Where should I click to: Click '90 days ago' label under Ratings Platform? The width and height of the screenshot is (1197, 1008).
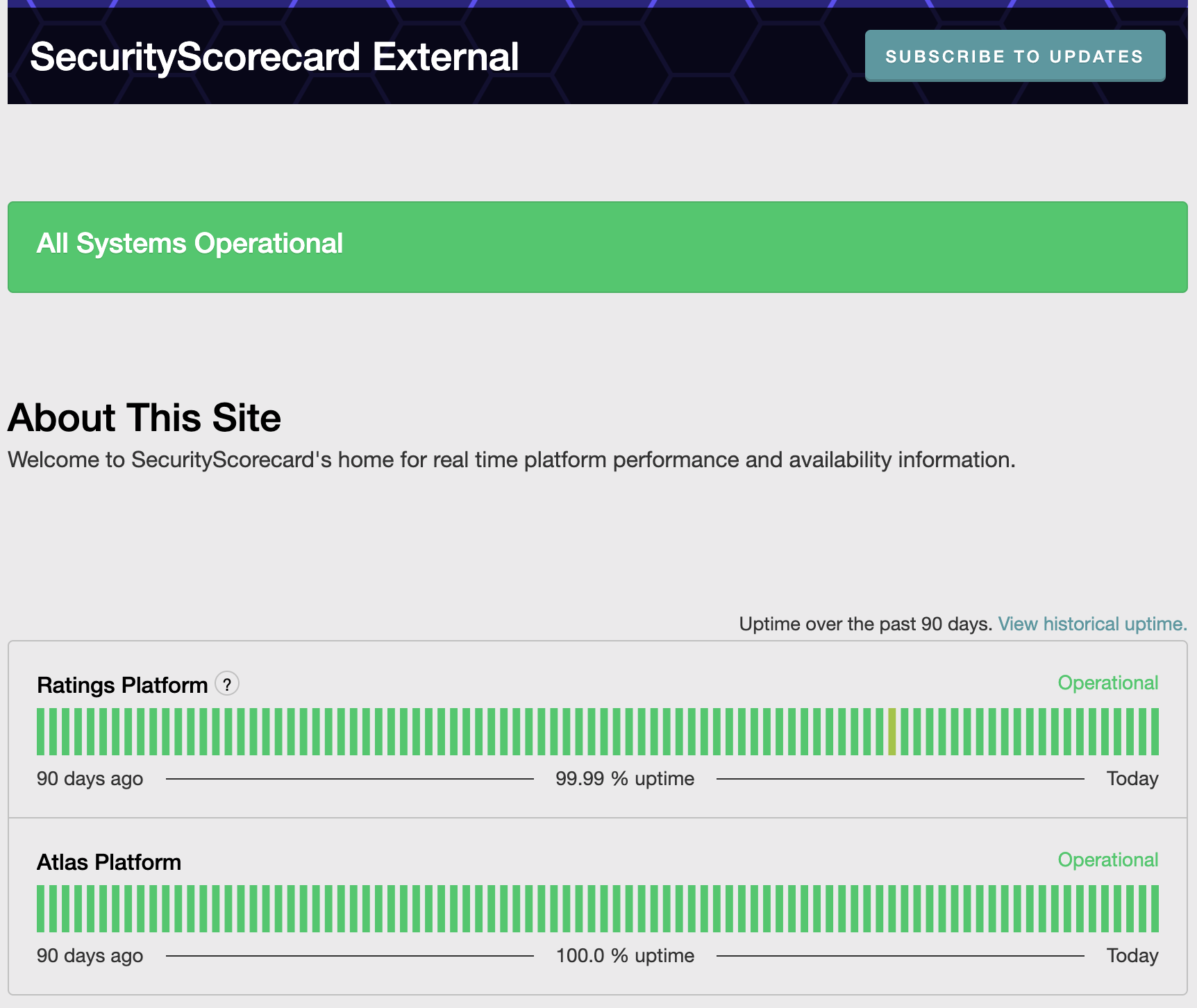coord(90,778)
